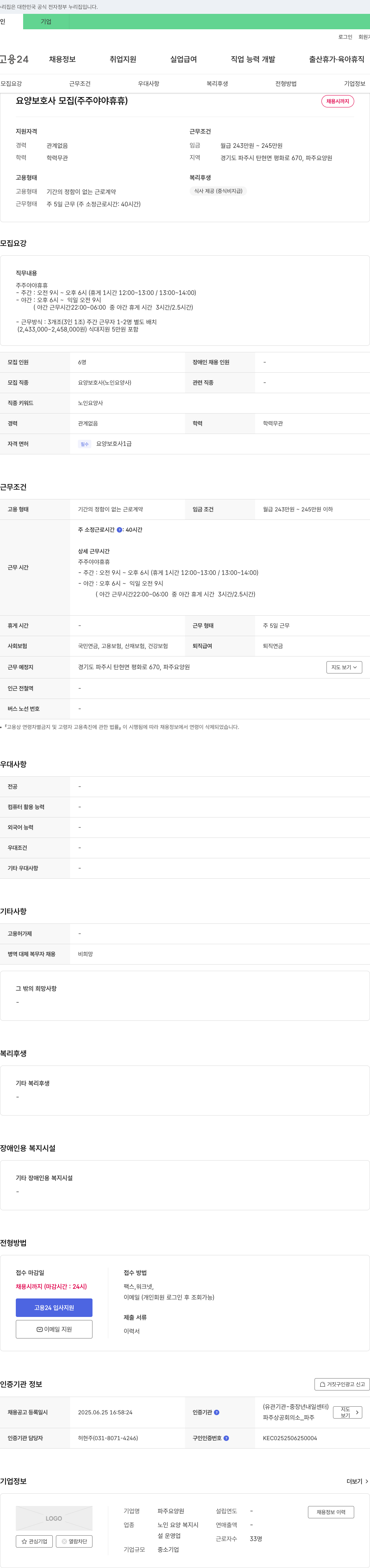The height and width of the screenshot is (1568, 370).
Task: Click the help icon next to 주 소정근로시간
Action: click(x=119, y=529)
